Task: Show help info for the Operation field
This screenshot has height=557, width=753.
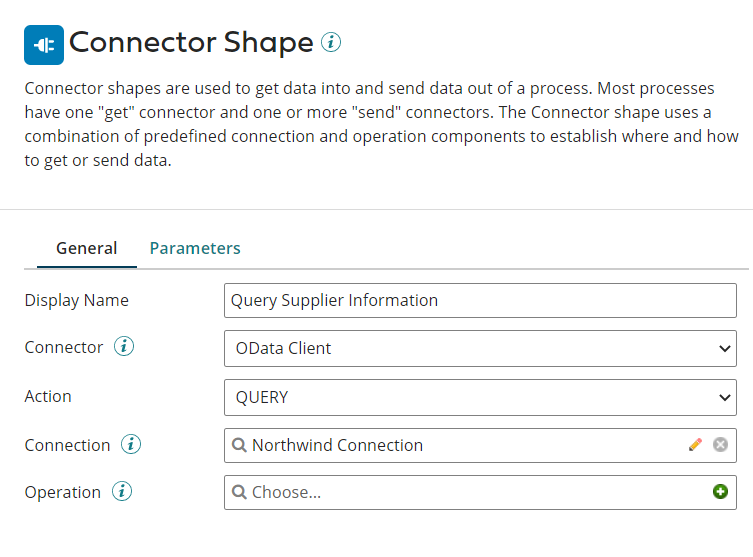Action: (122, 492)
